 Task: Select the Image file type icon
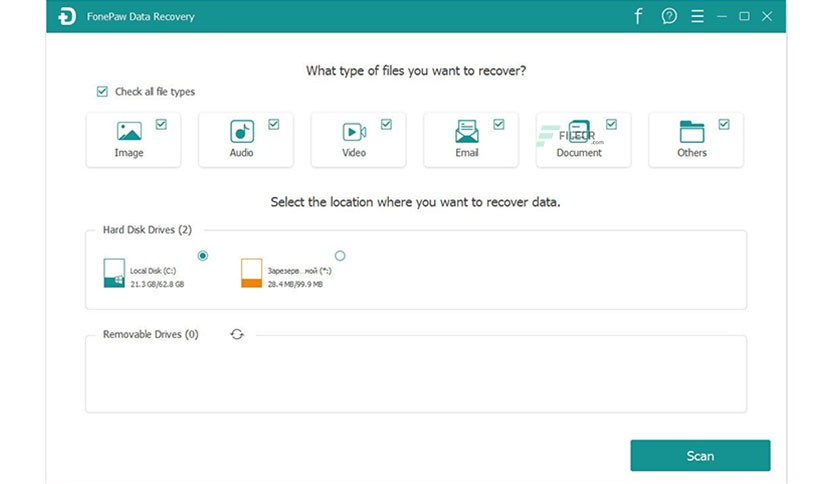click(x=129, y=131)
